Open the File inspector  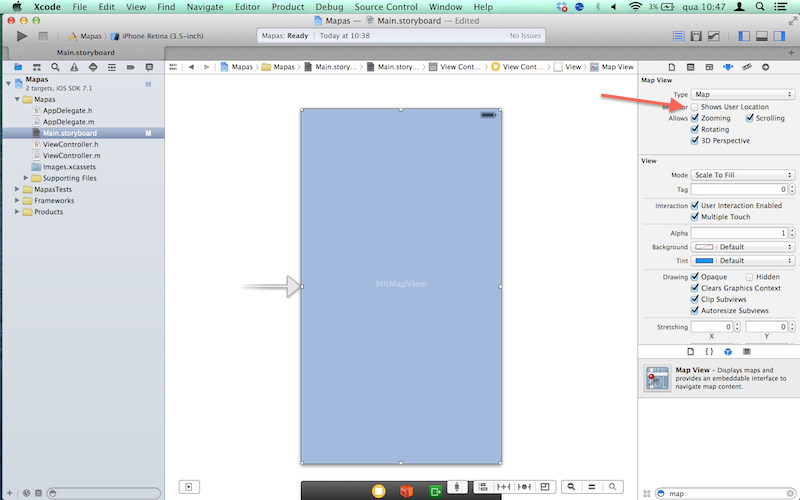coord(671,67)
